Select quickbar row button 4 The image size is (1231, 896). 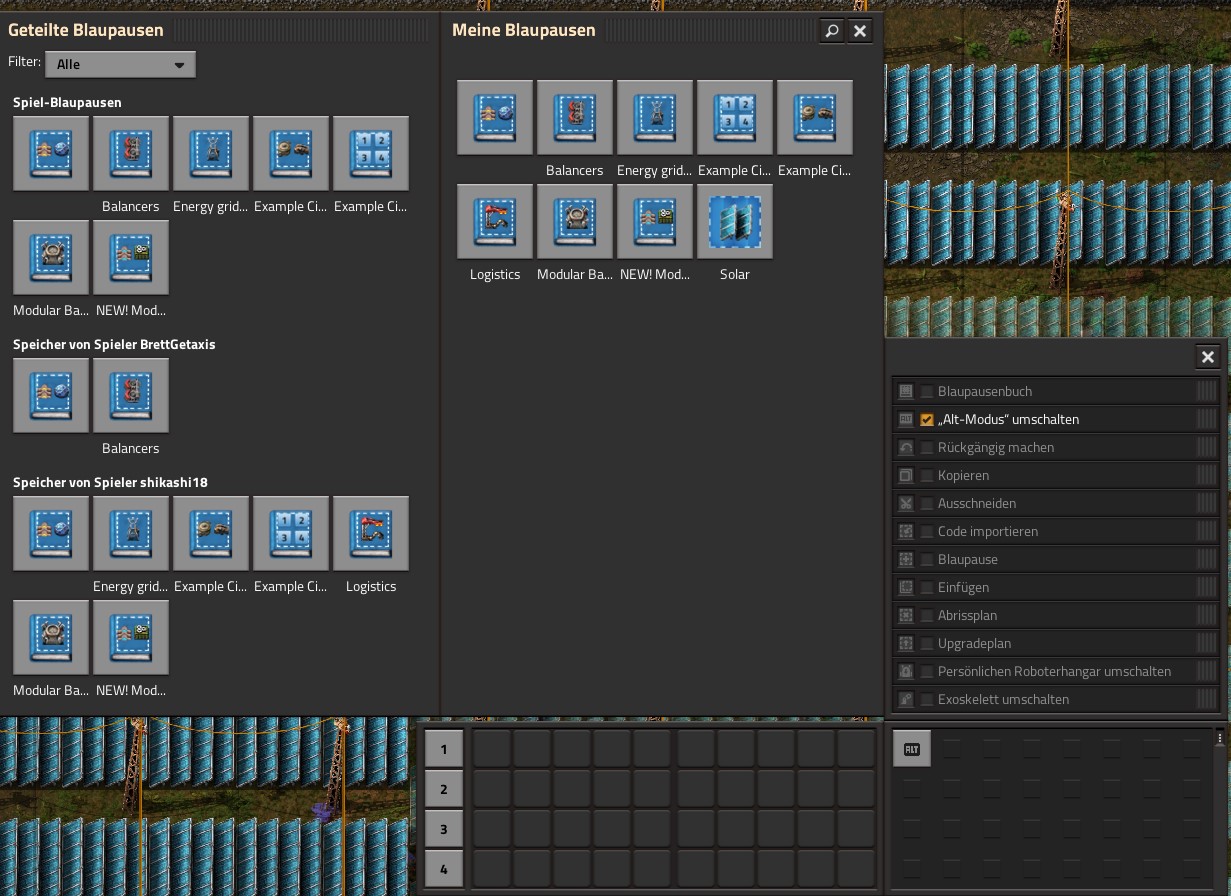tap(444, 869)
